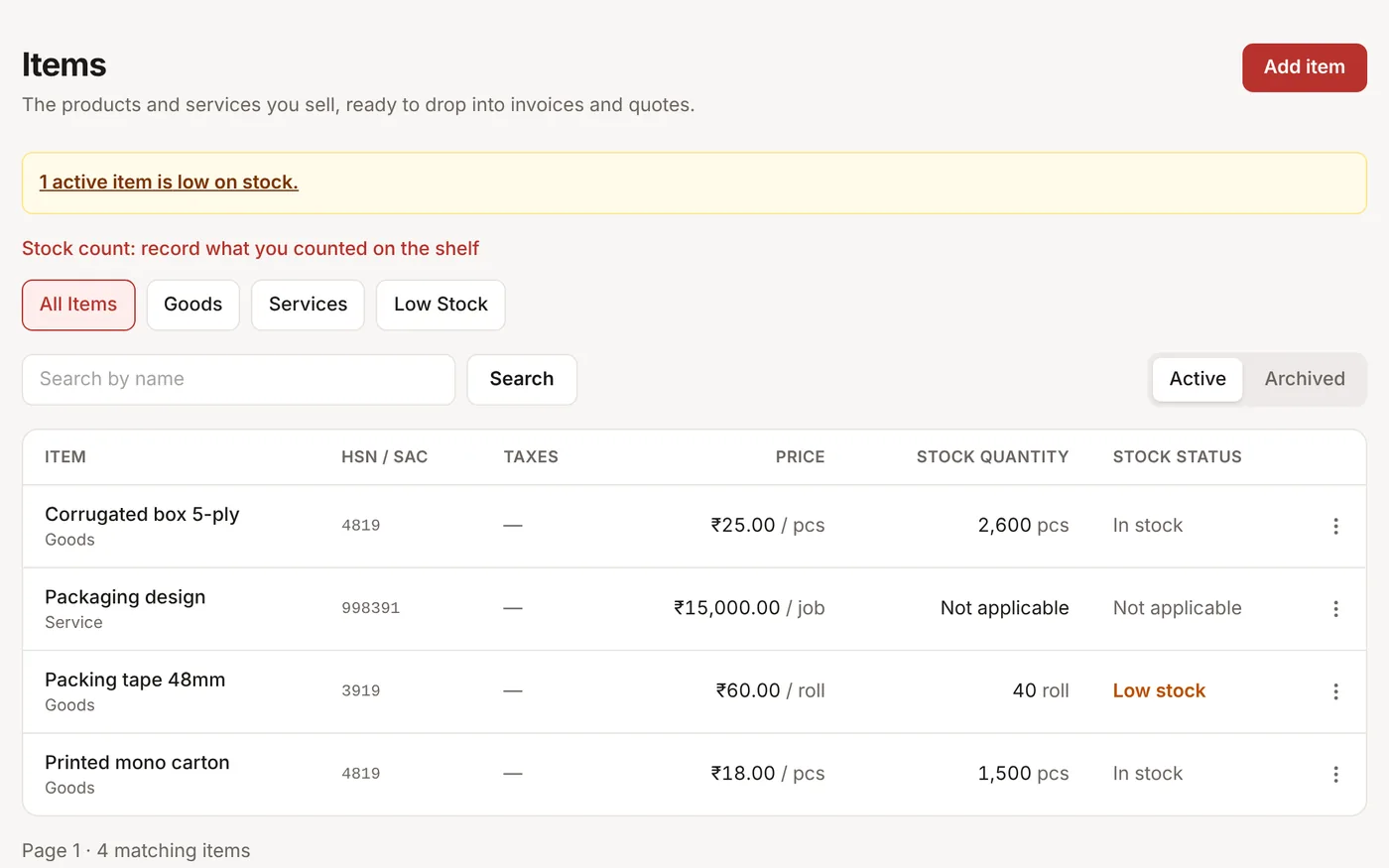Viewport: 1389px width, 868px height.
Task: Open row menu for Printed mono carton
Action: pyautogui.click(x=1335, y=774)
